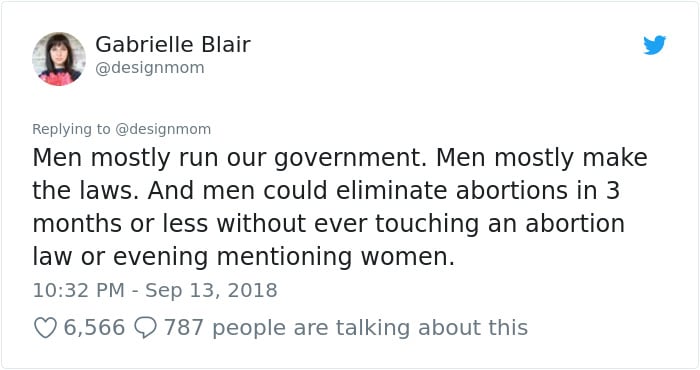700x370 pixels.
Task: Click the word 'government' in the tweet
Action: (348, 159)
